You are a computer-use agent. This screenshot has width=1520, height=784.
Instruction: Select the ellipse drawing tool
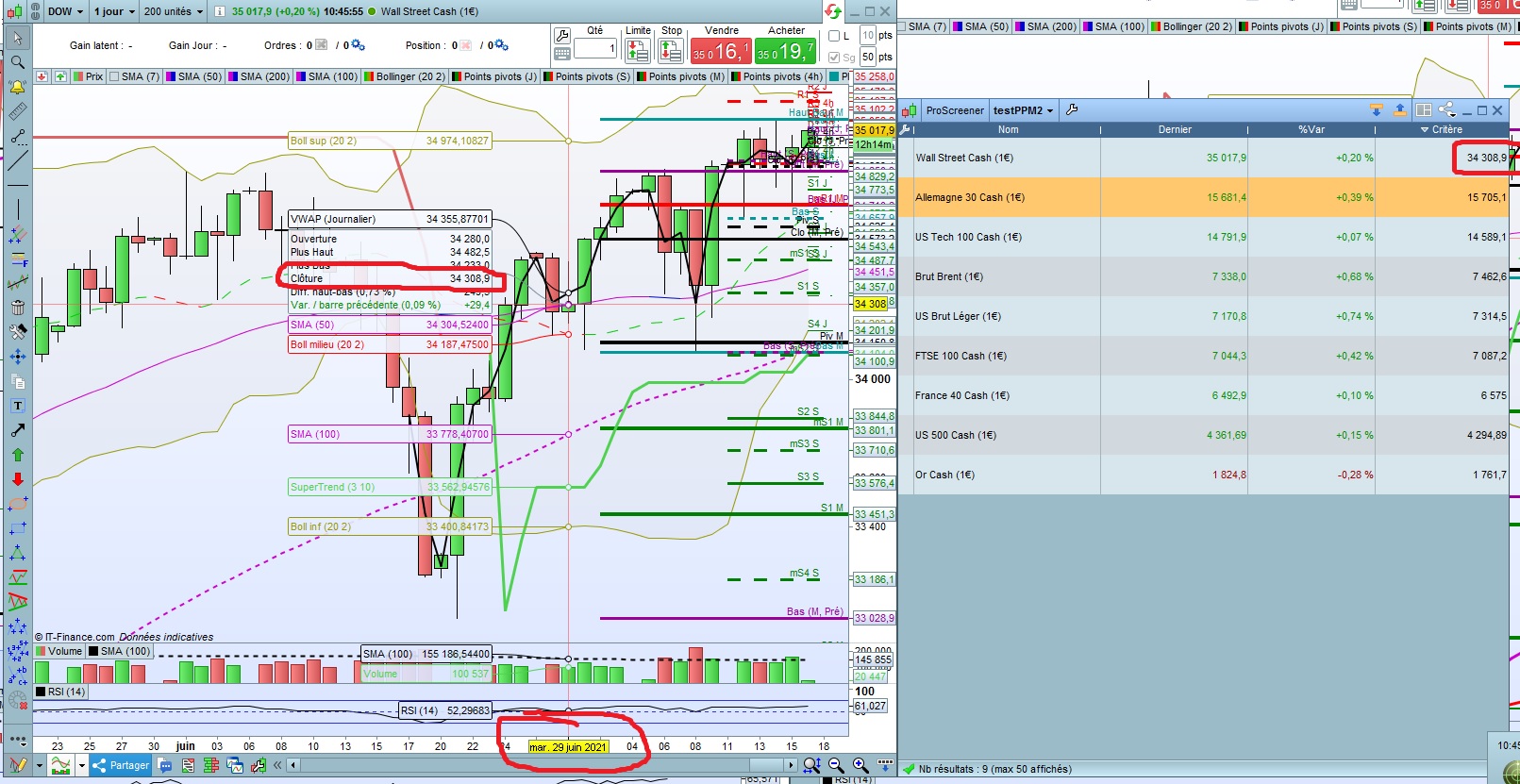point(17,504)
